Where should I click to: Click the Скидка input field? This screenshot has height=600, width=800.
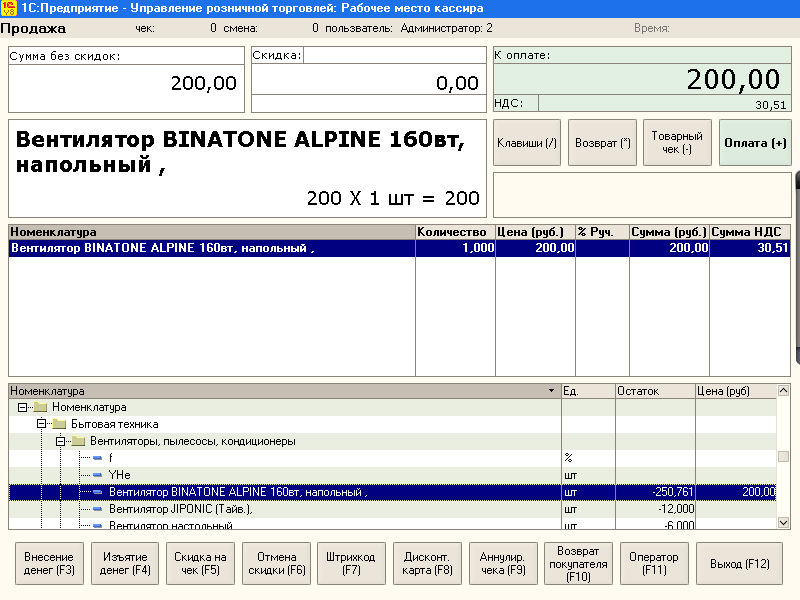pos(394,55)
